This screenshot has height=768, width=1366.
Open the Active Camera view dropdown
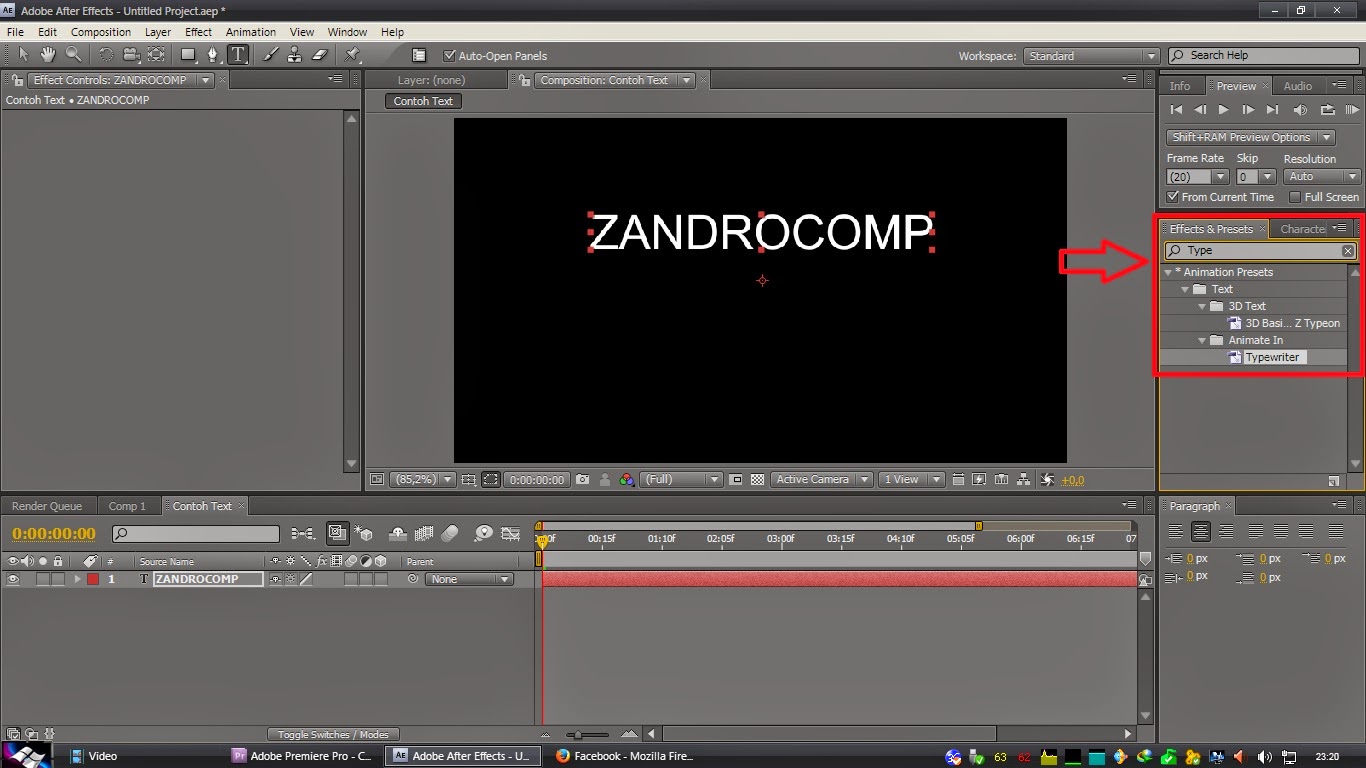tap(821, 480)
